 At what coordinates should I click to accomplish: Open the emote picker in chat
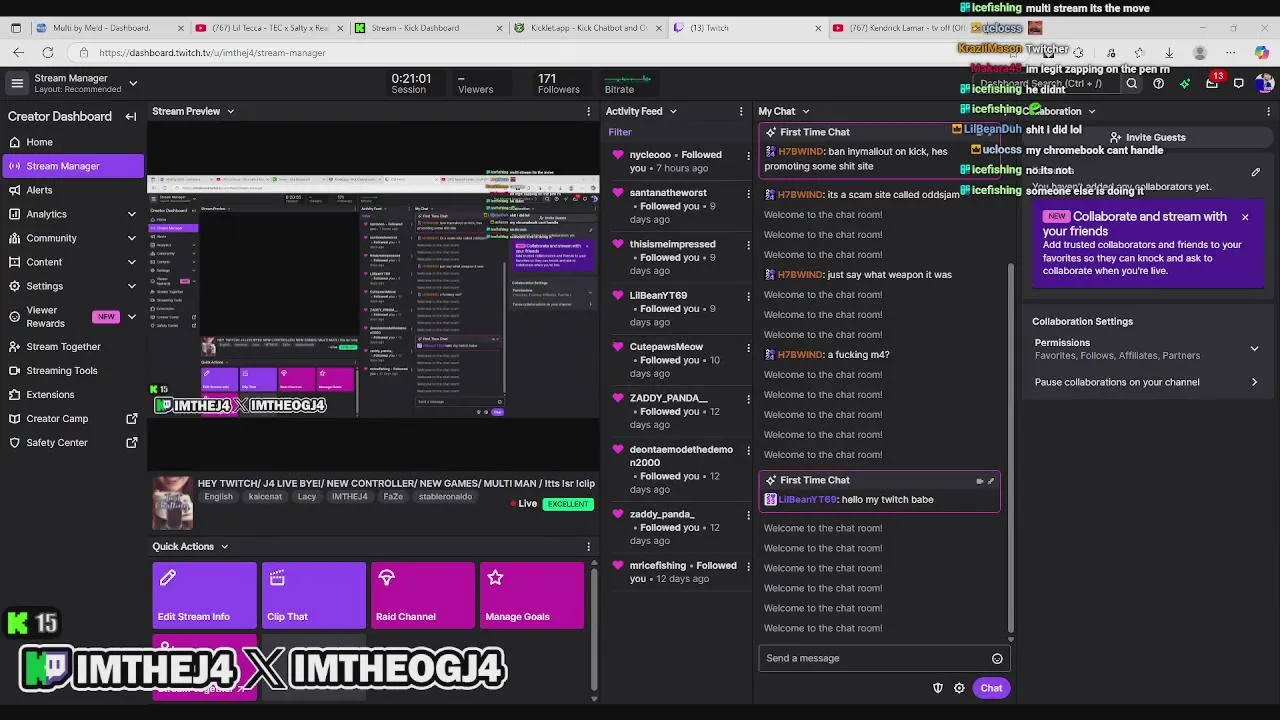tap(997, 658)
